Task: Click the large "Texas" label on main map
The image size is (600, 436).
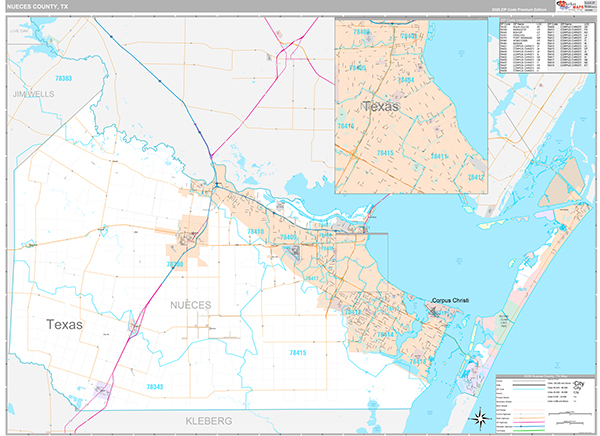Action: [x=64, y=325]
